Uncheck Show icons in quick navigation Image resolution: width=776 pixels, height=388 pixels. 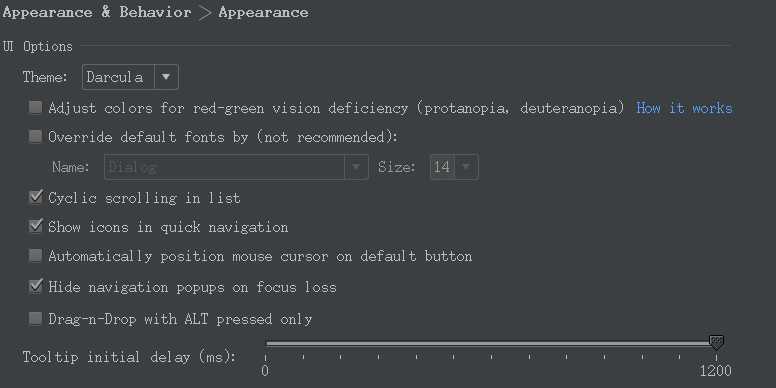tap(35, 227)
